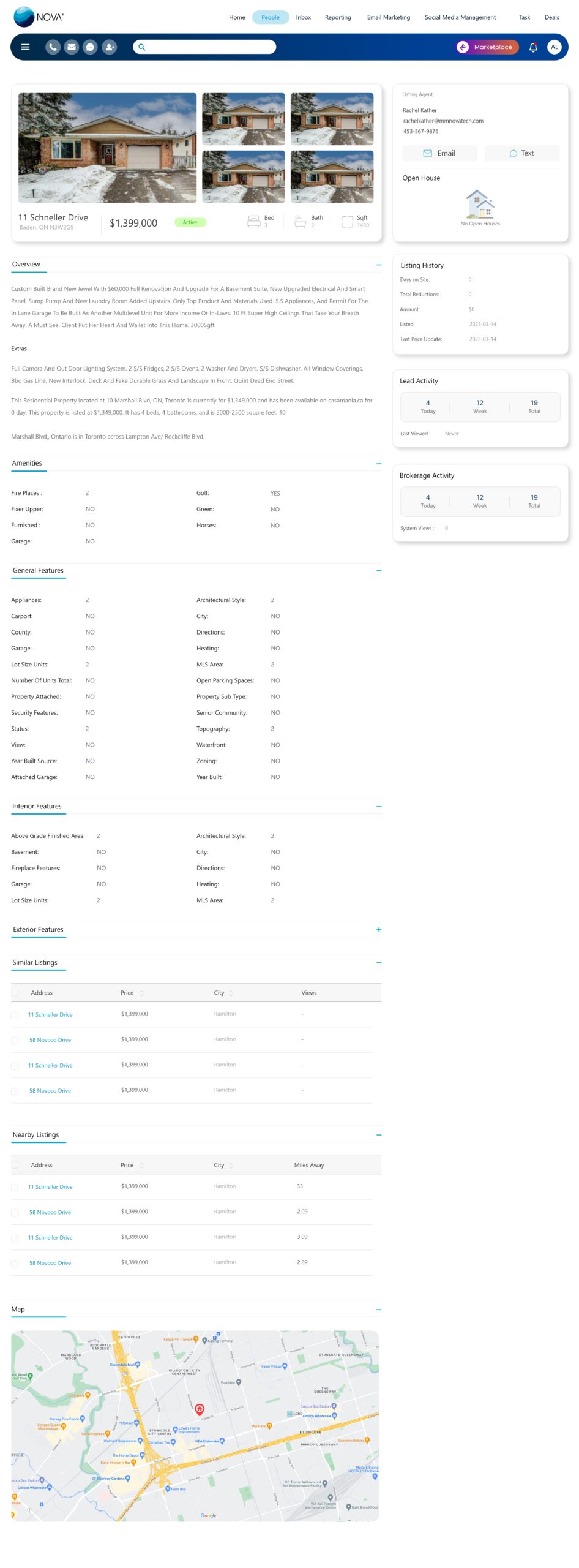Go to Email Marketing tab
The height and width of the screenshot is (1568, 579).
[388, 17]
